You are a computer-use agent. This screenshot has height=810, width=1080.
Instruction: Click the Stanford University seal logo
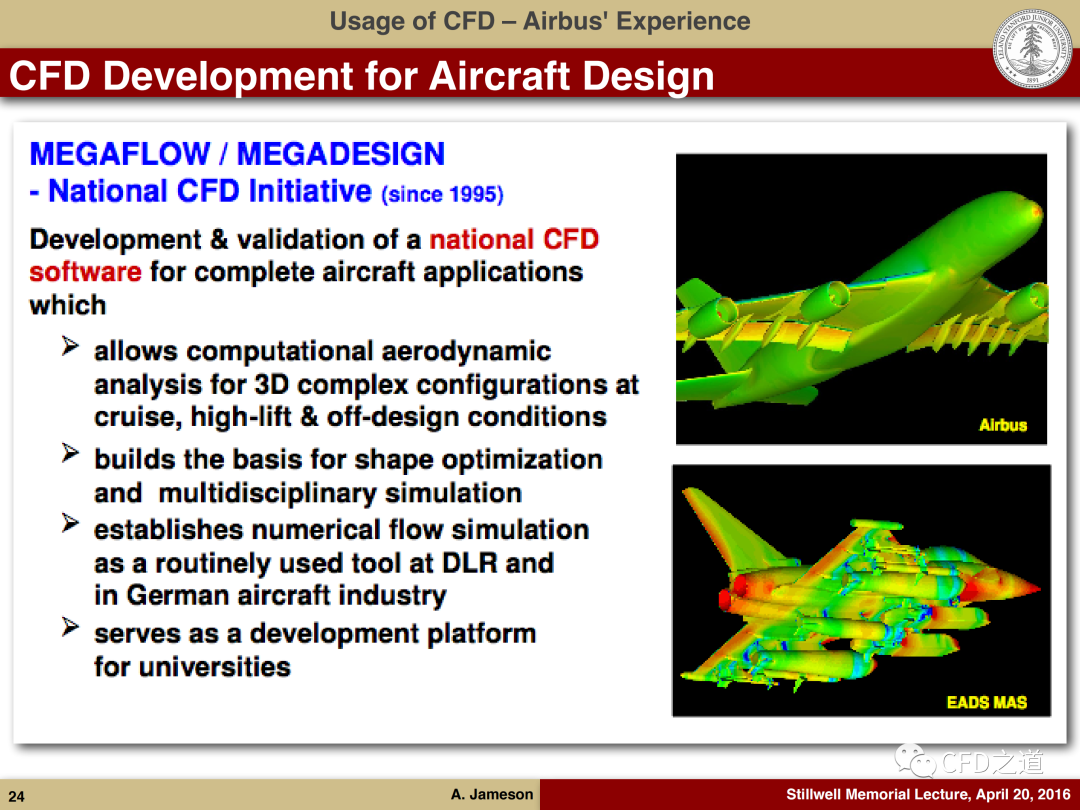click(x=1032, y=49)
